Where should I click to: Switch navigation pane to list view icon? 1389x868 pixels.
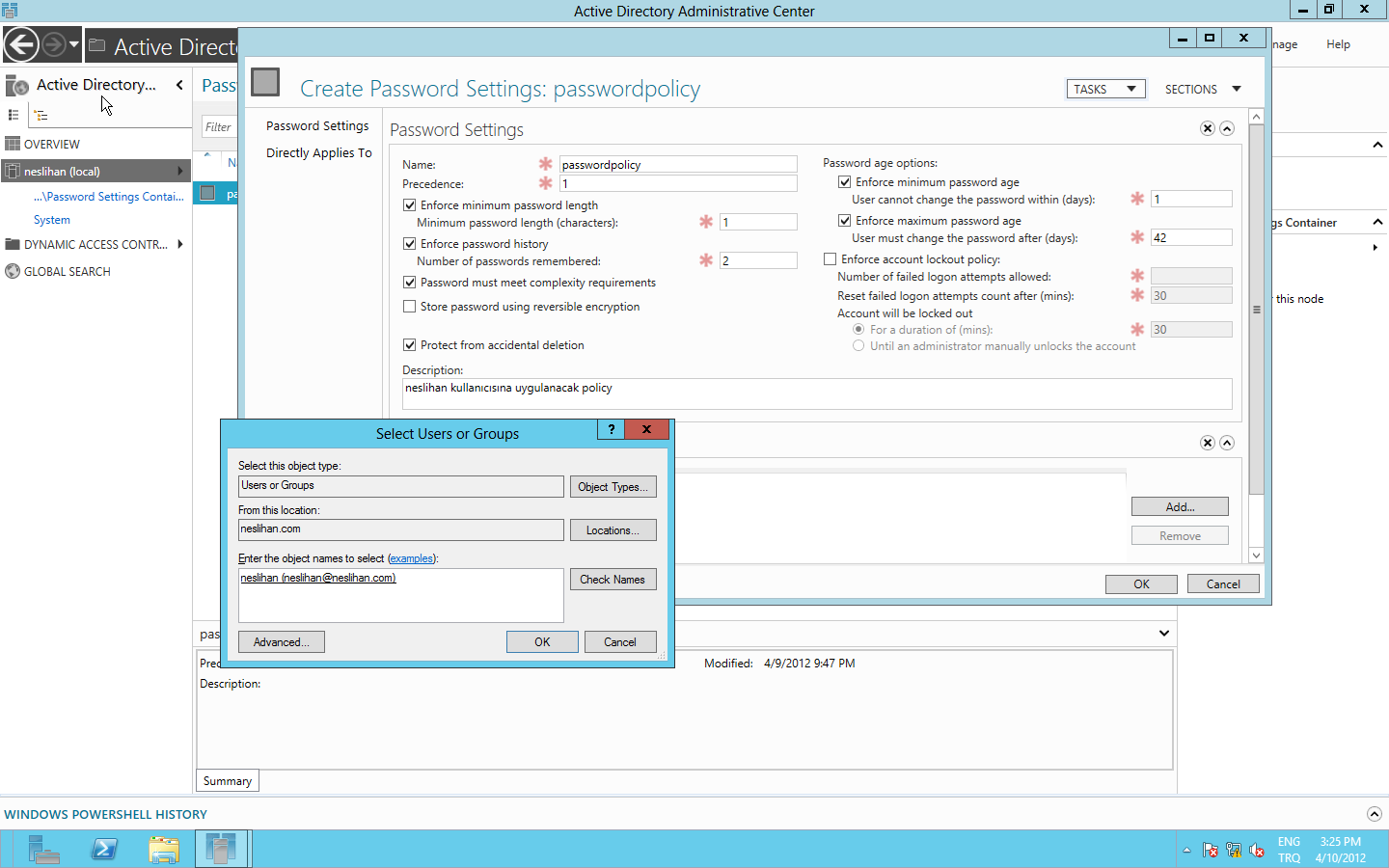pos(14,115)
